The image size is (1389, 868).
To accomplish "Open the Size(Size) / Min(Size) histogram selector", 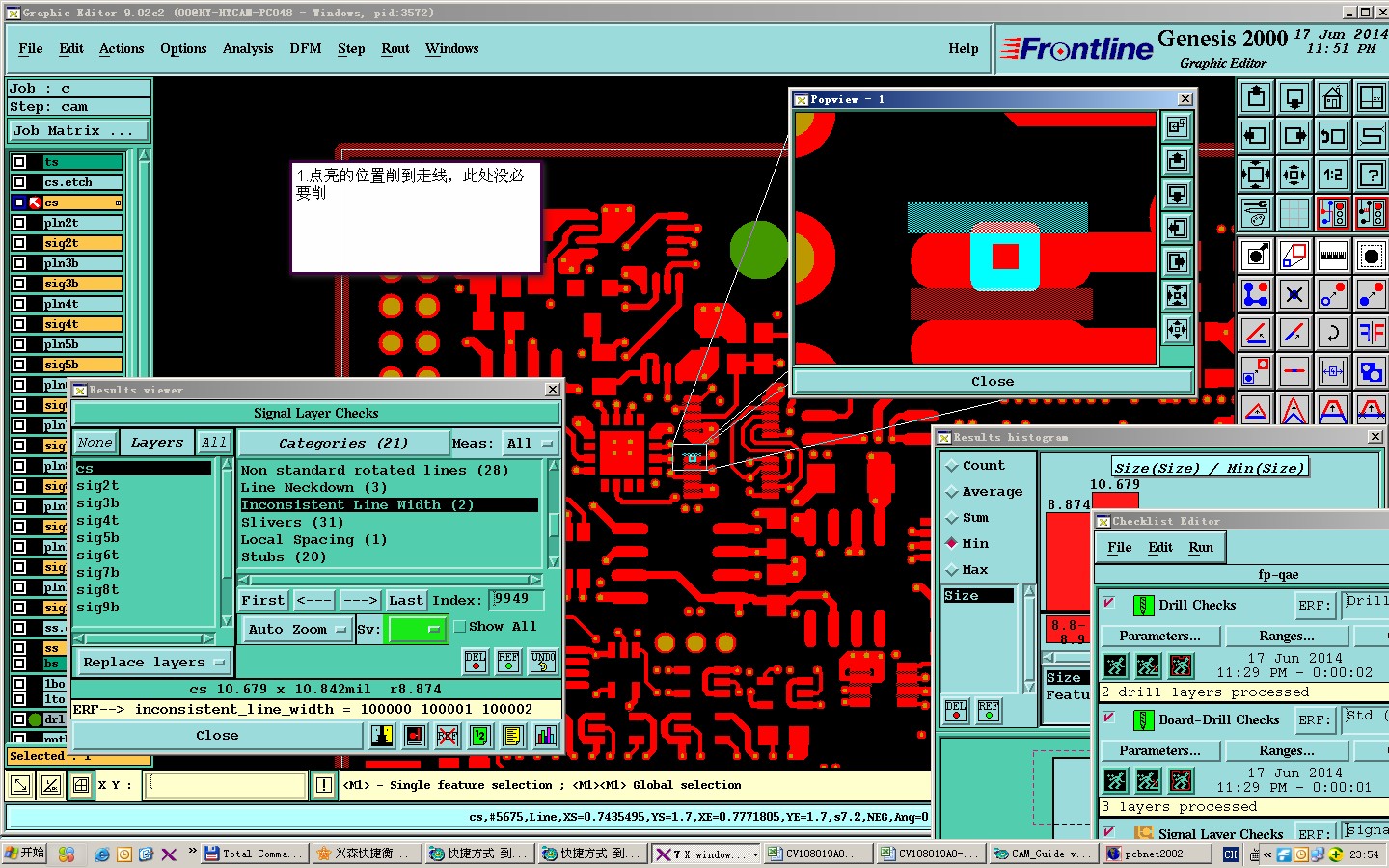I will [x=1209, y=467].
